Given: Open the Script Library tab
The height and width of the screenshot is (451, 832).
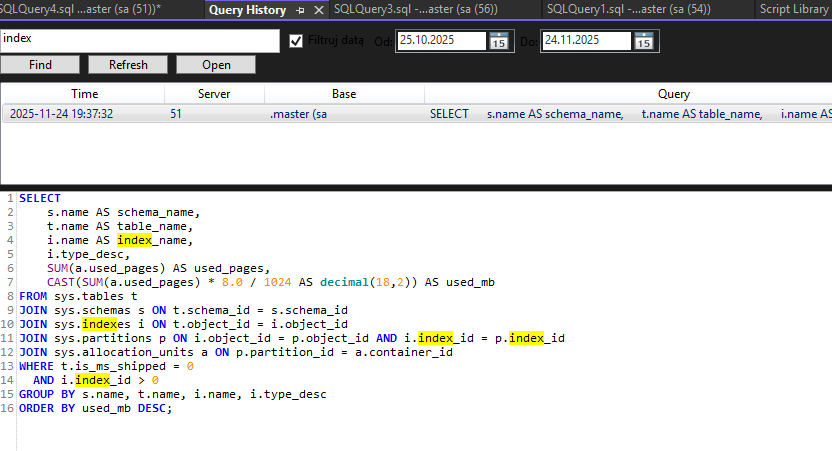Looking at the screenshot, I should 794,10.
